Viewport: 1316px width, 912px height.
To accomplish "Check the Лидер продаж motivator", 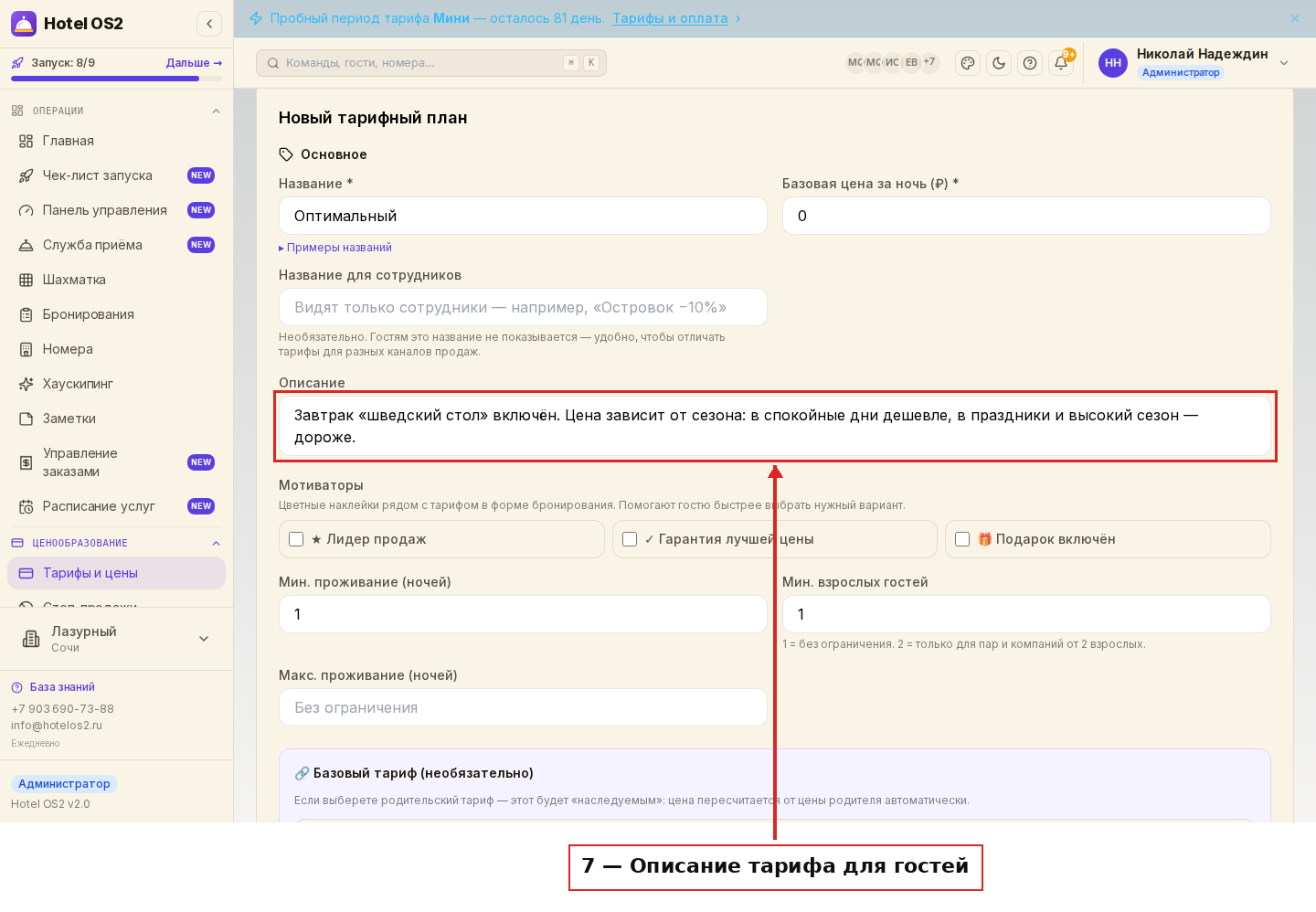I will 296,539.
